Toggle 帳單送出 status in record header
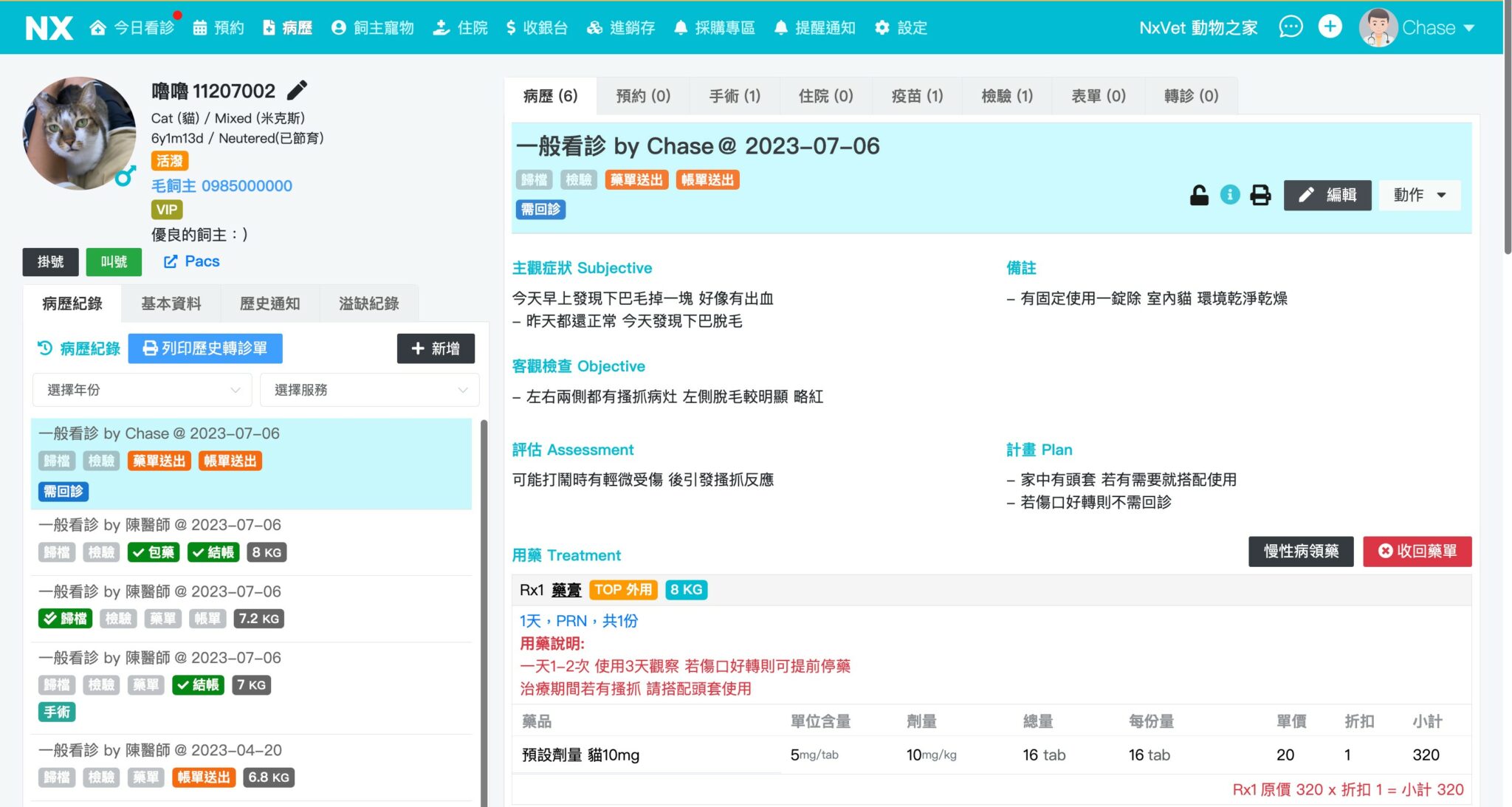The image size is (1512, 807). pos(707,180)
